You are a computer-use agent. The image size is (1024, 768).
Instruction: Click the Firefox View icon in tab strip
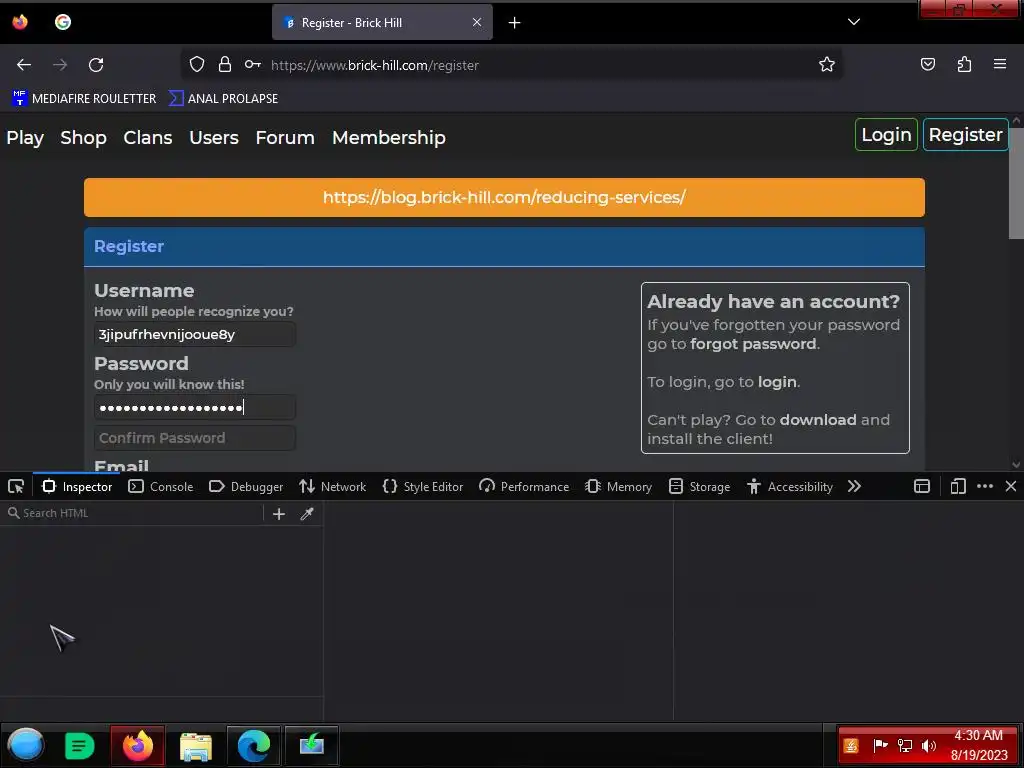20,22
